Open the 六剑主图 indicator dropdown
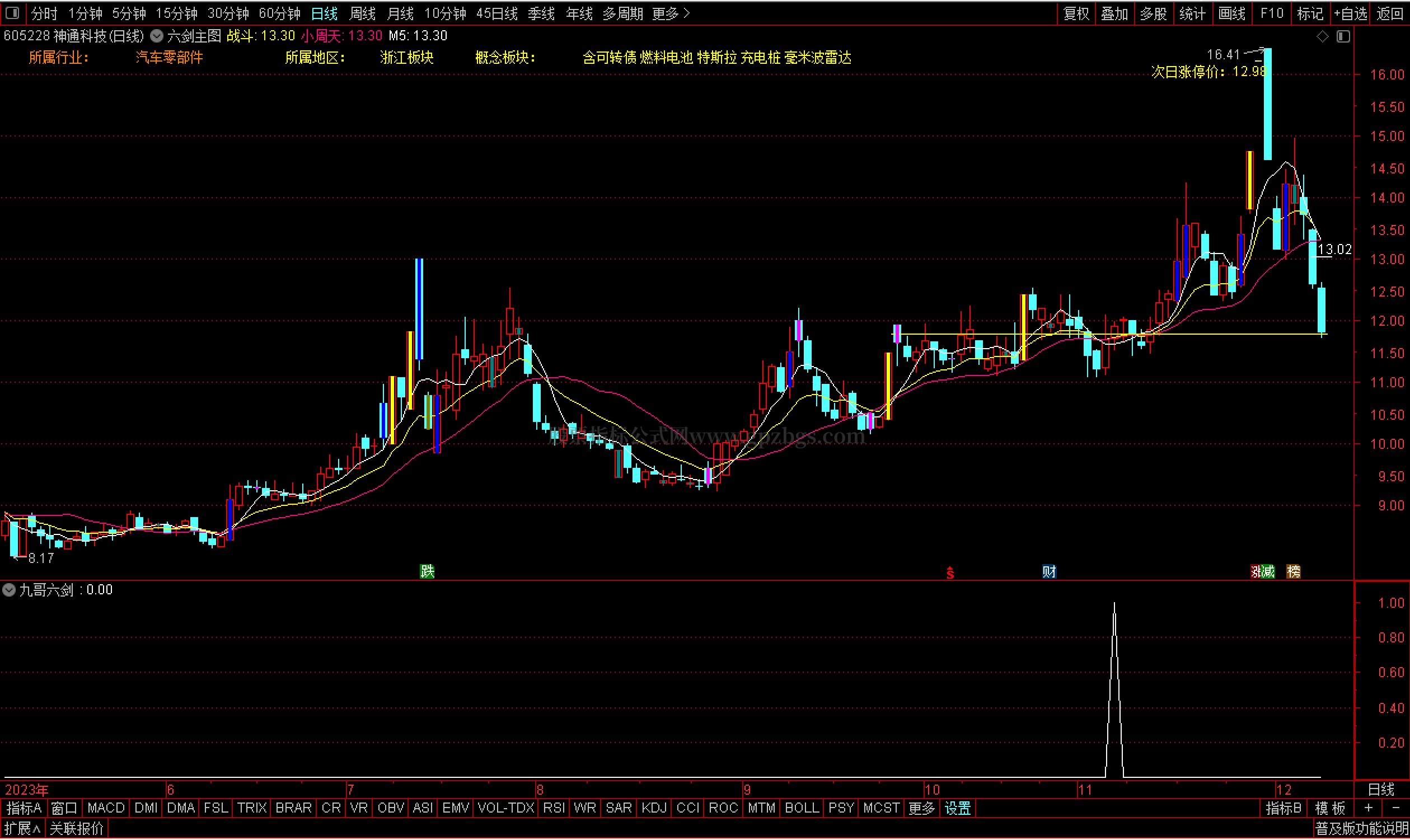This screenshot has width=1410, height=840. coord(157,36)
